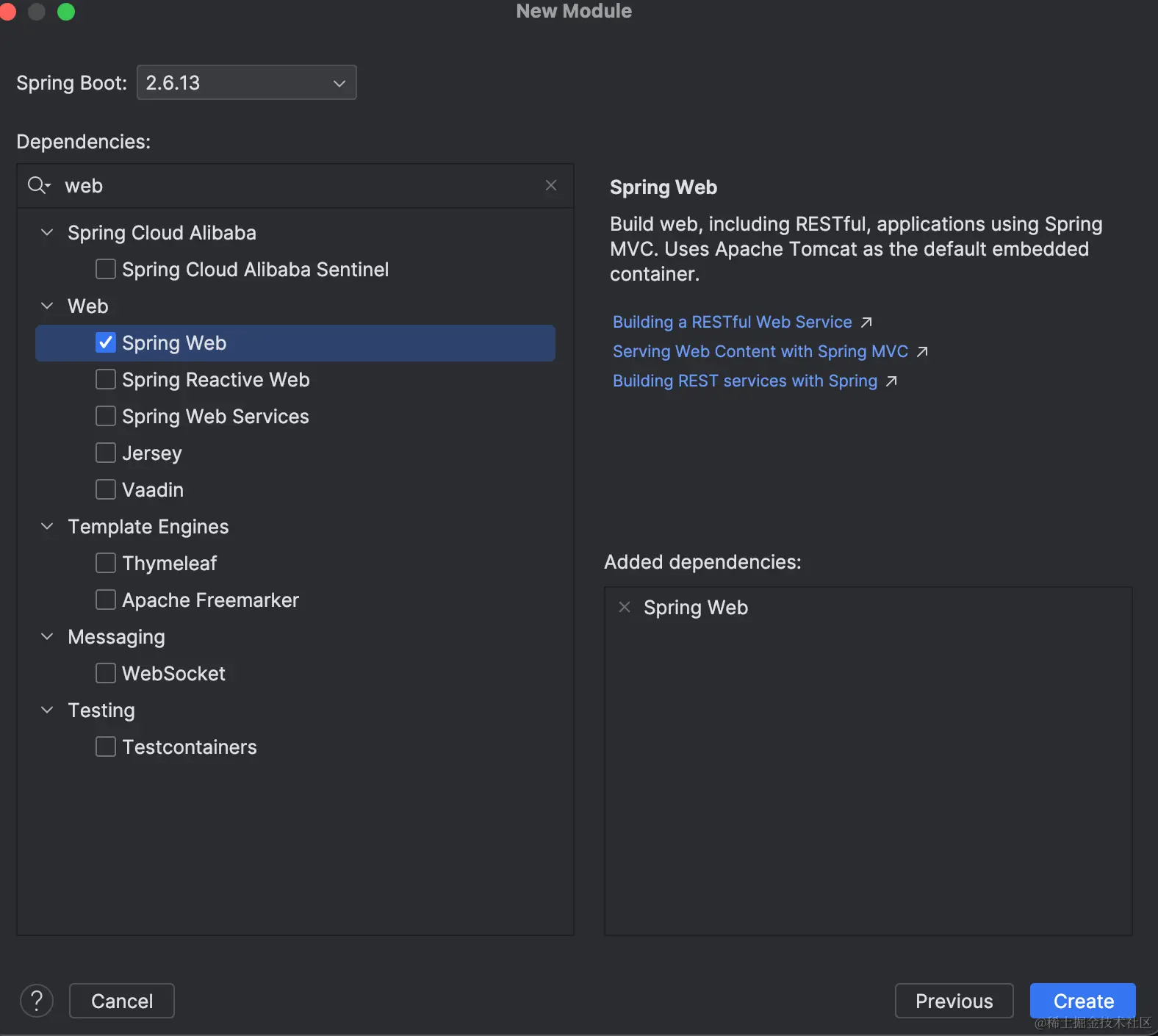The image size is (1158, 1036).
Task: Enable the Thymeleaf dependency checkbox
Action: [x=106, y=563]
